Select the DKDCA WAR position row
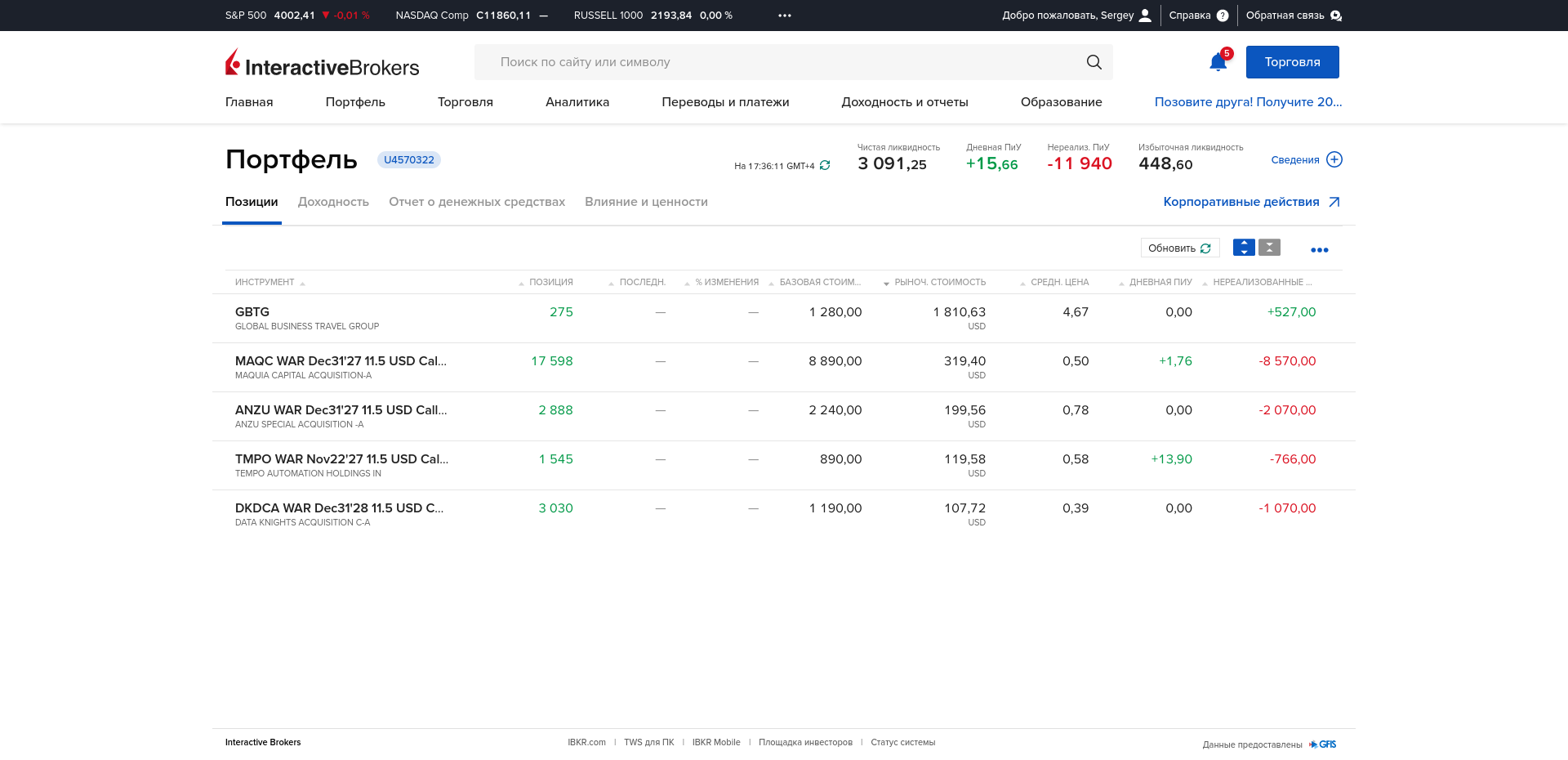The width and height of the screenshot is (1568, 760). (x=784, y=515)
